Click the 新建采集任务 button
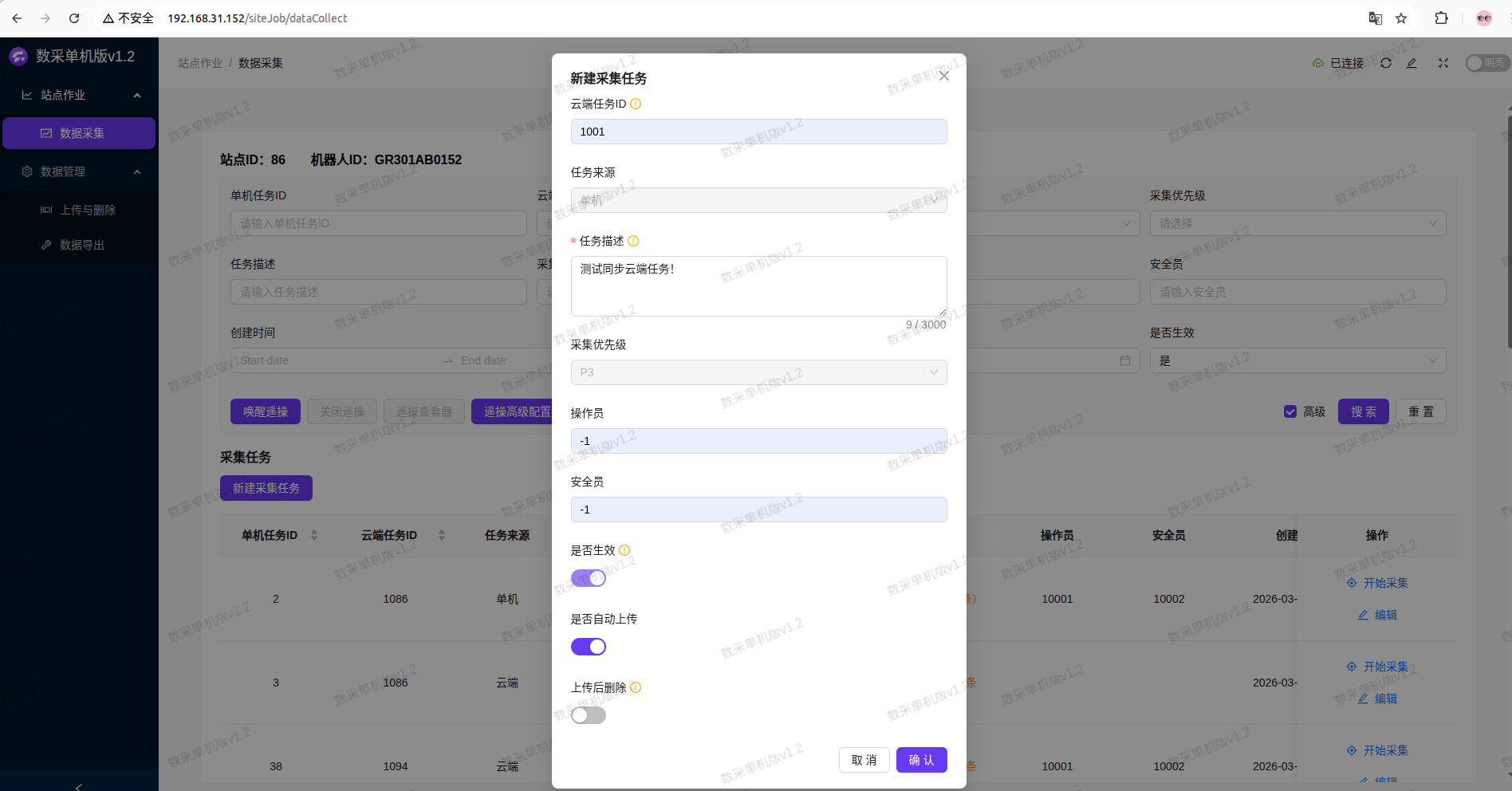1512x791 pixels. point(266,488)
